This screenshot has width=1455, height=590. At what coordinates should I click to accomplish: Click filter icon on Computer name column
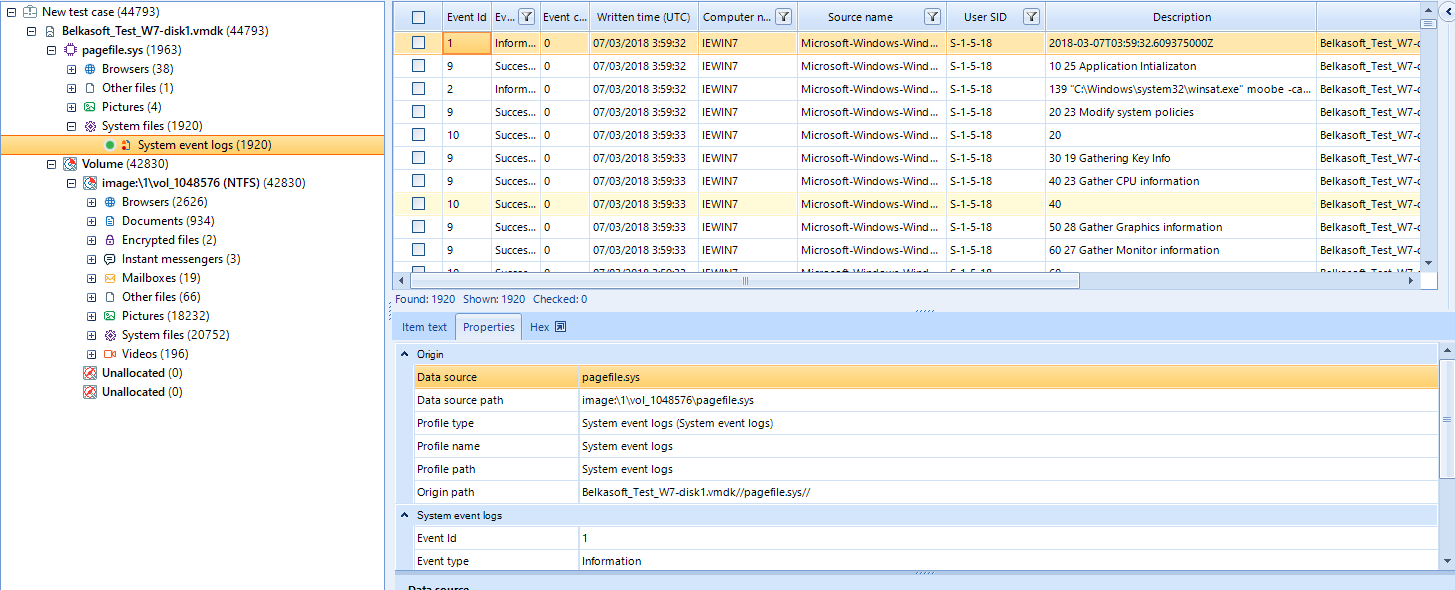783,17
